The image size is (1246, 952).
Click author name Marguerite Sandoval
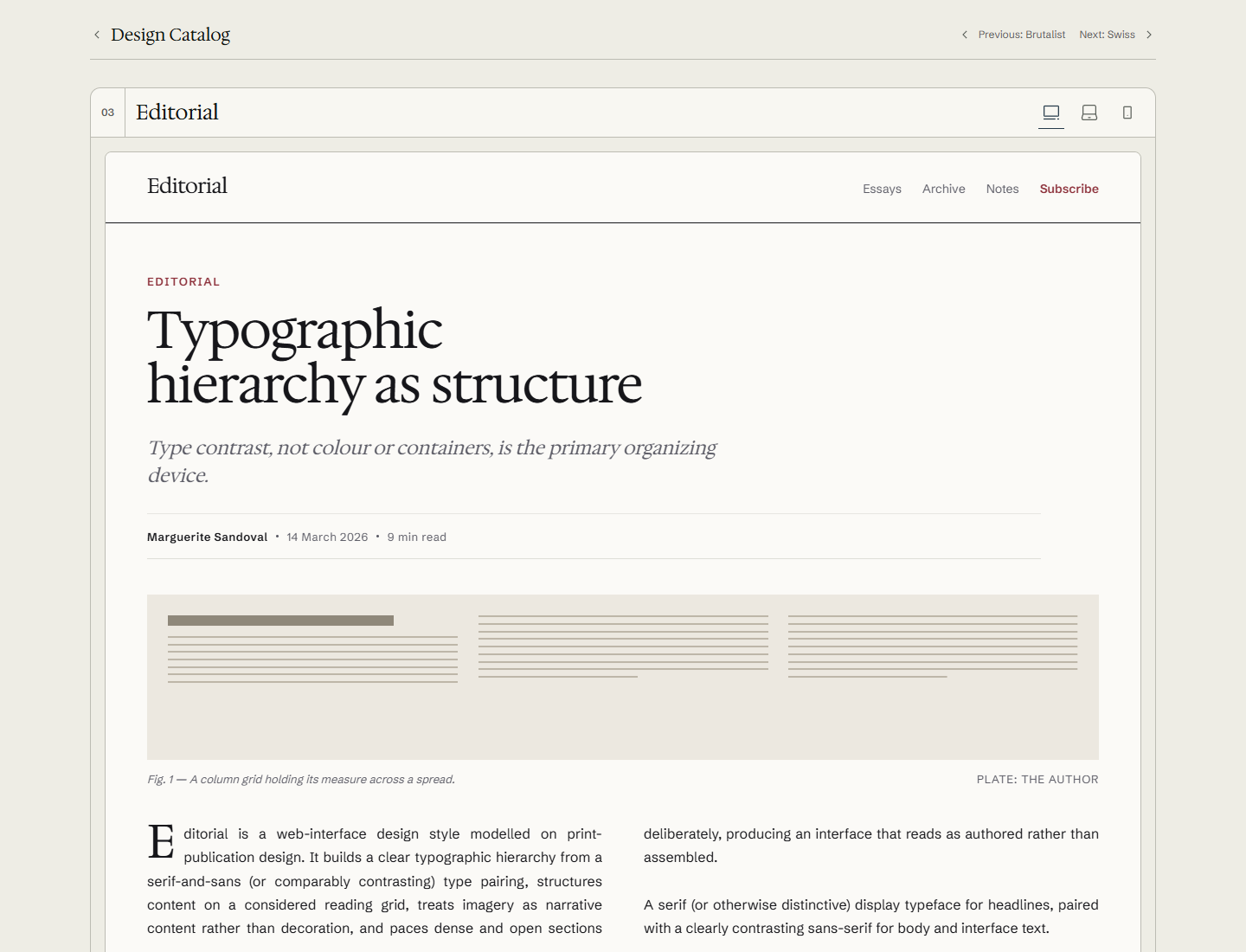click(x=208, y=537)
